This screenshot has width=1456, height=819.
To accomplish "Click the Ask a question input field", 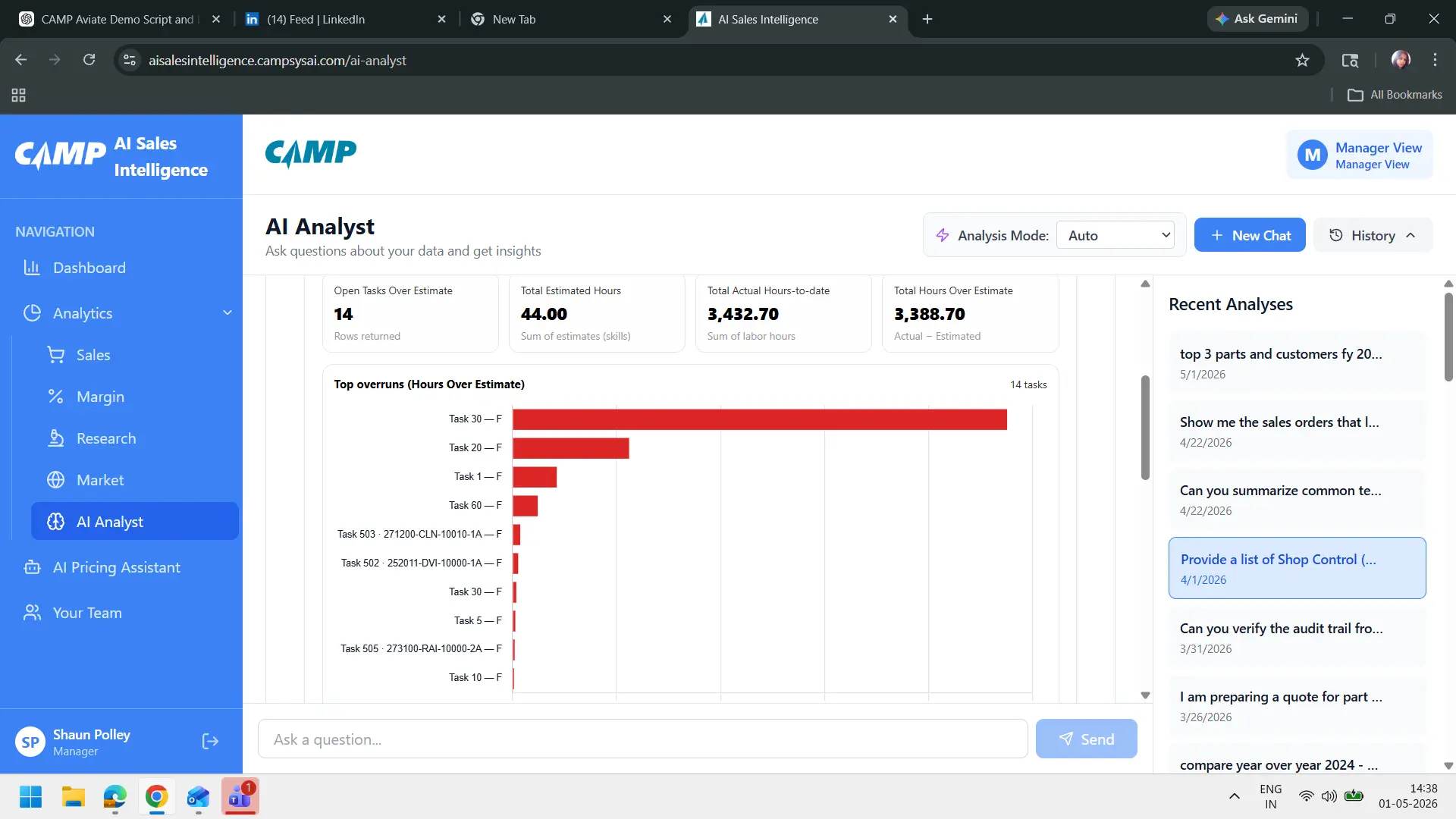I will pyautogui.click(x=642, y=739).
